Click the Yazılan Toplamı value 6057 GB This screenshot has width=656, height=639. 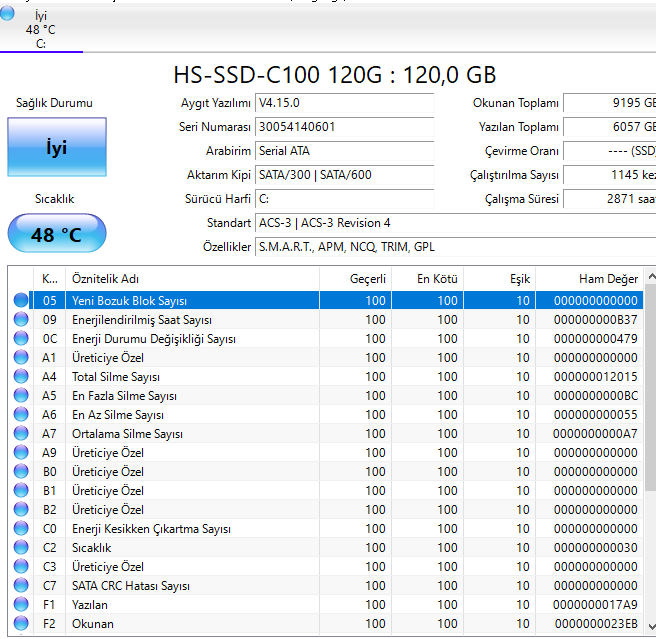[610, 127]
